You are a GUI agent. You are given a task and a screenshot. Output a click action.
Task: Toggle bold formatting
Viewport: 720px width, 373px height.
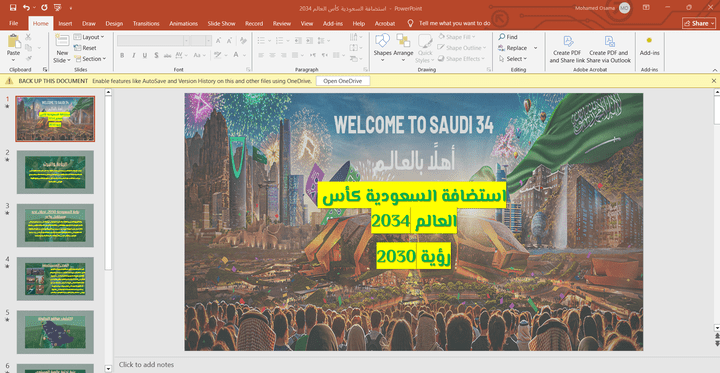click(122, 55)
